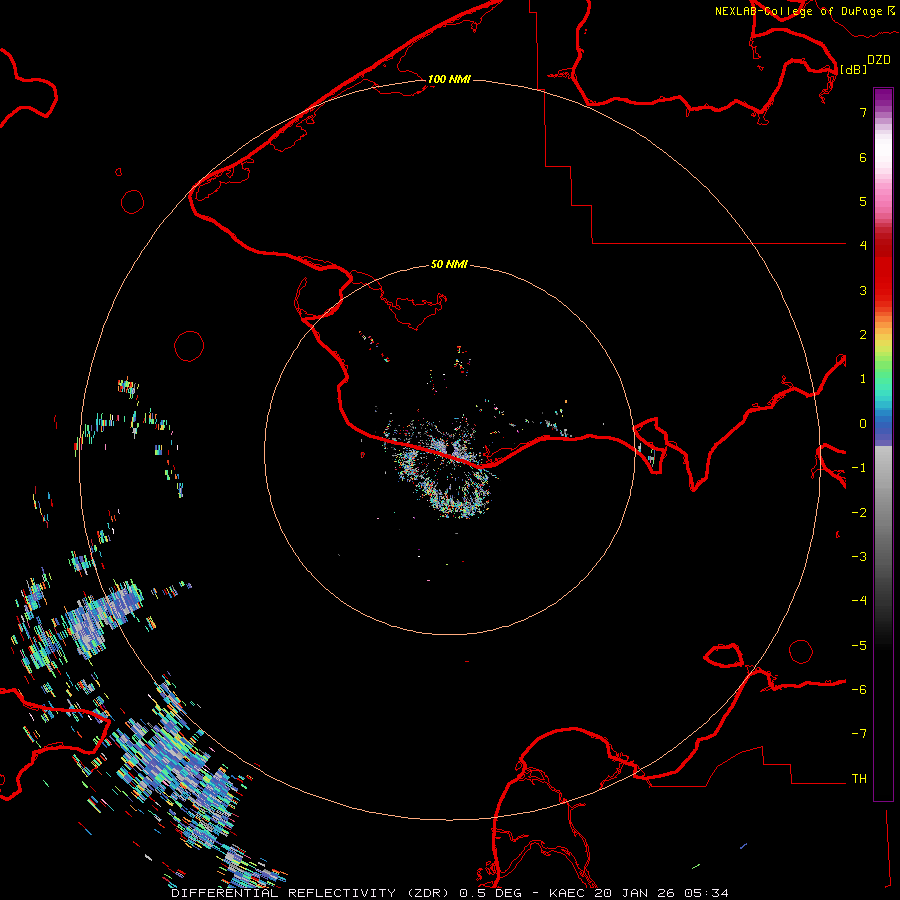This screenshot has height=900, width=900.
Task: Click the 5 value on the scale
Action: [x=863, y=201]
